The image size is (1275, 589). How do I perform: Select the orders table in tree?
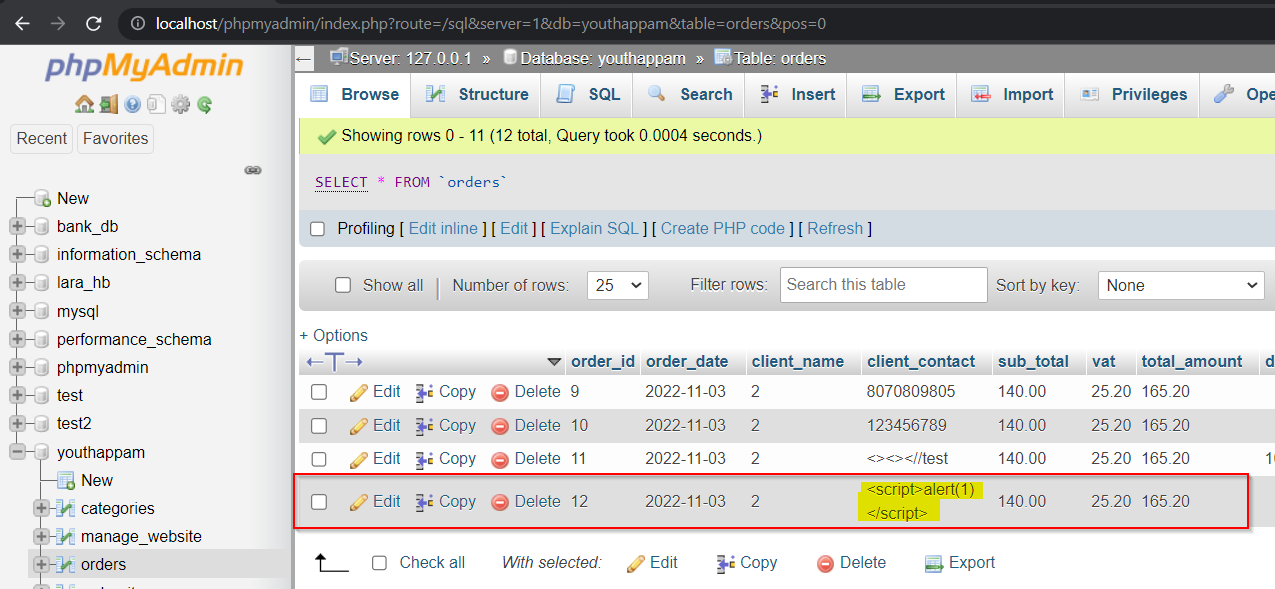coord(103,564)
